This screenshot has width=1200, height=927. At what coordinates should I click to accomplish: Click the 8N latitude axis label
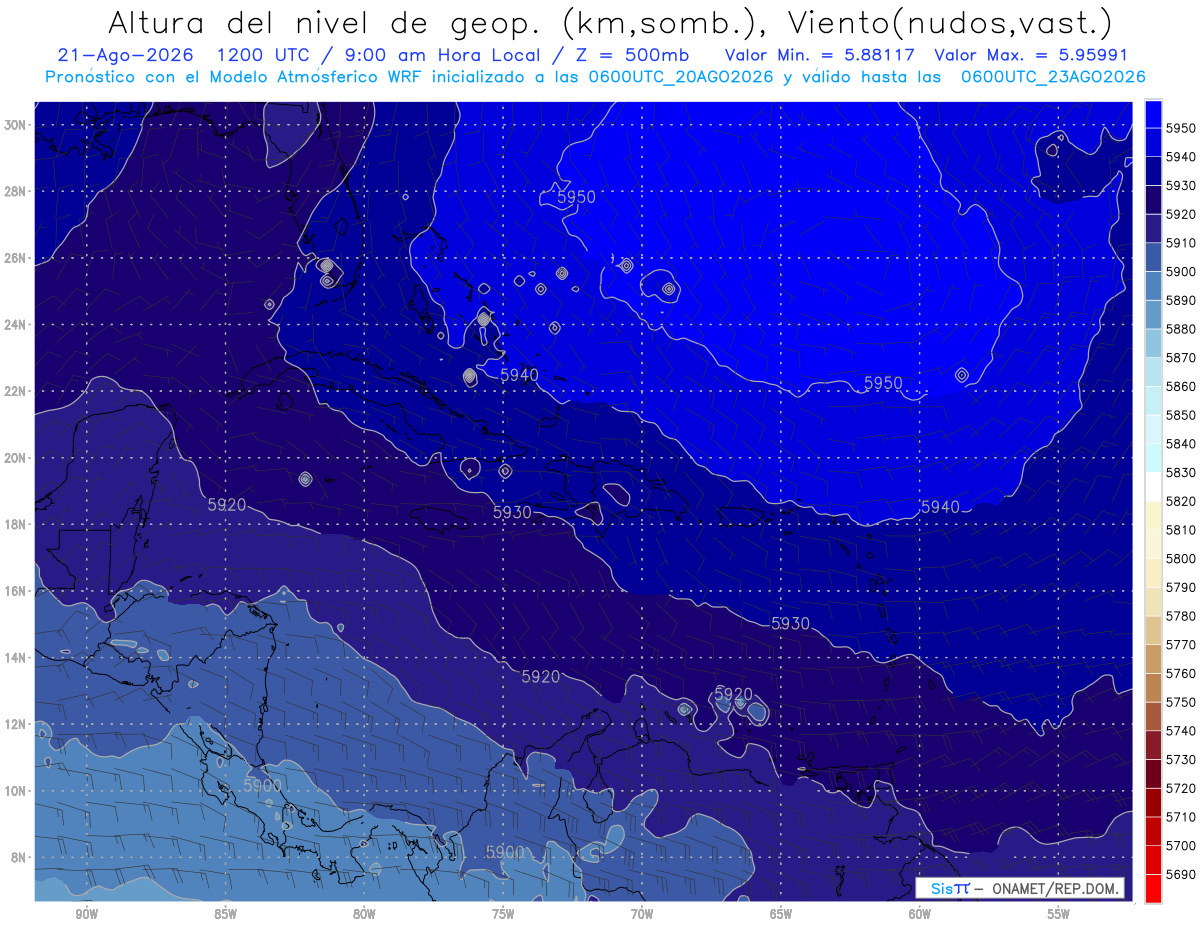20,857
